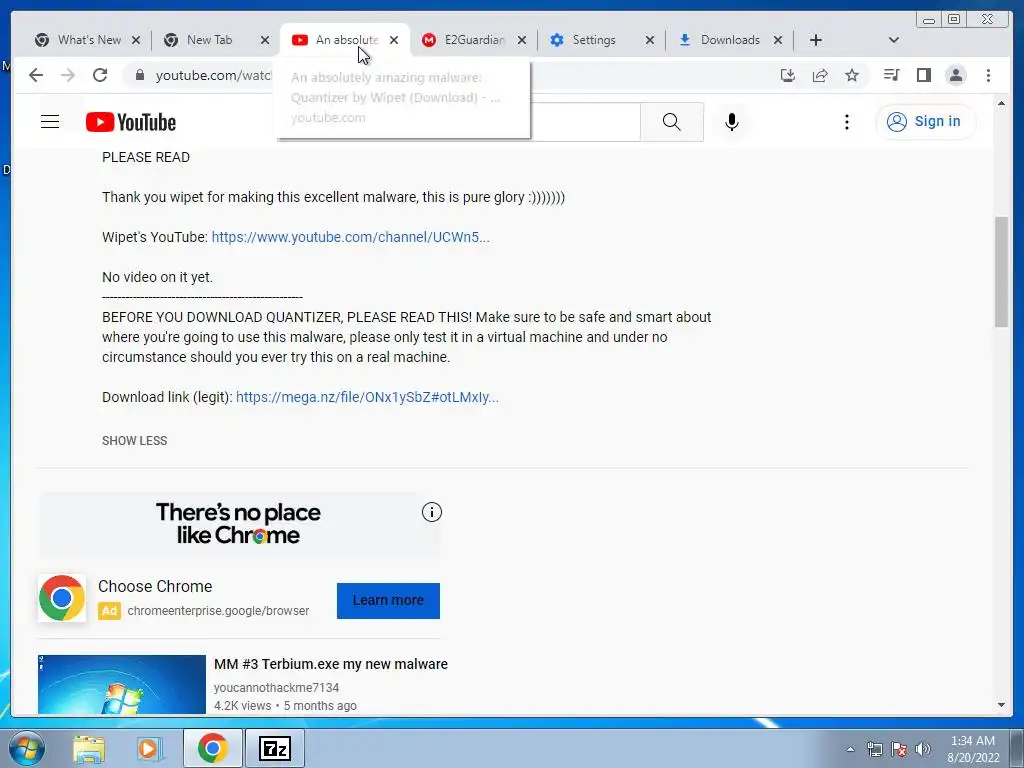Open the mega.nz download link
The width and height of the screenshot is (1024, 768).
367,397
